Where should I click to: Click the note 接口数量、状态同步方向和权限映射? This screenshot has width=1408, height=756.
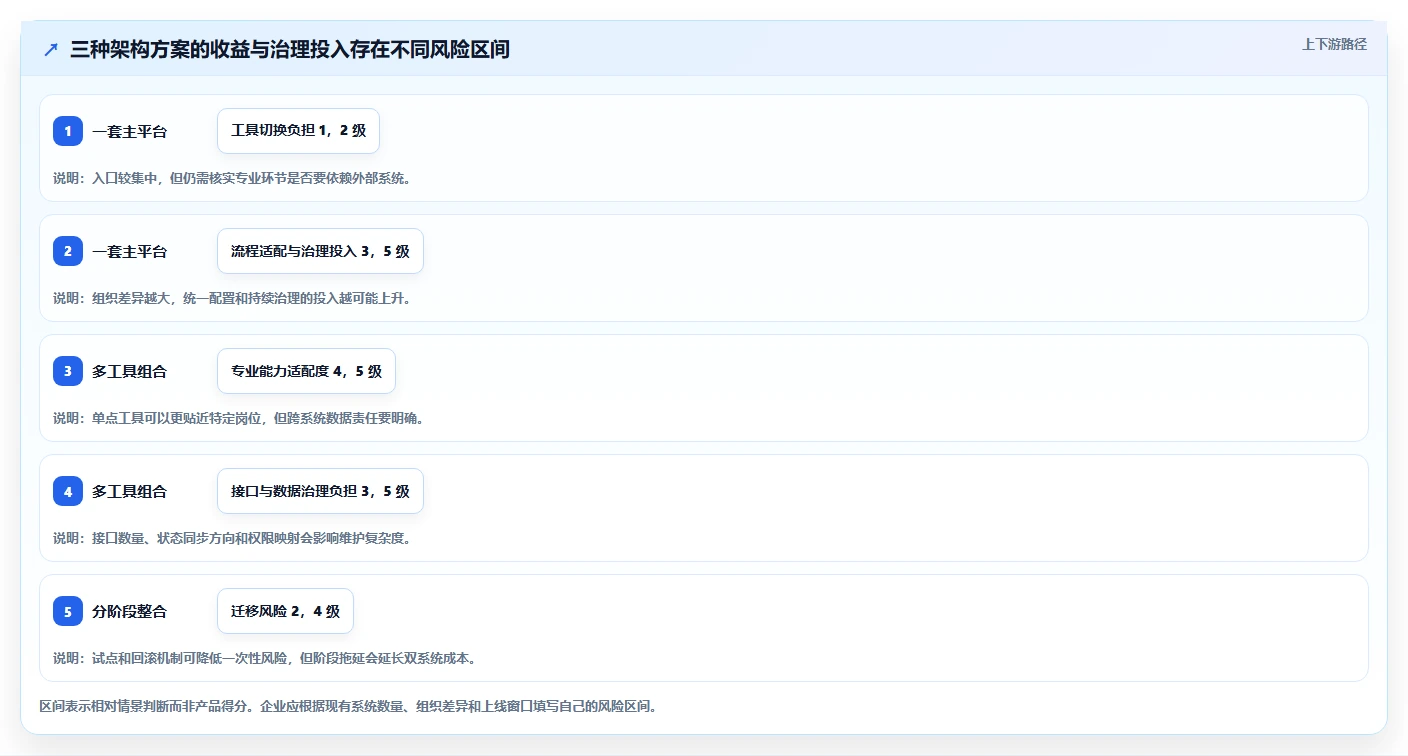pyautogui.click(x=232, y=538)
